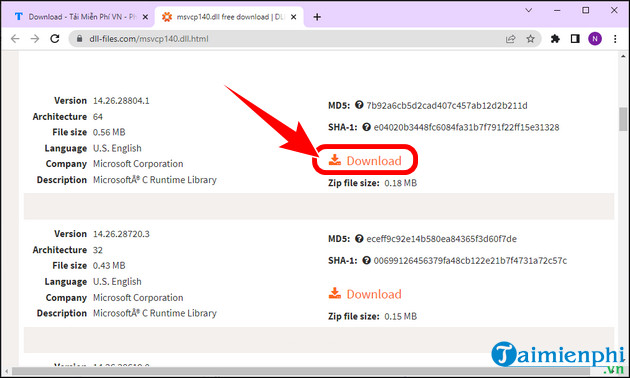630x378 pixels.
Task: Click the vertical scrollbar thumb
Action: pos(623,119)
